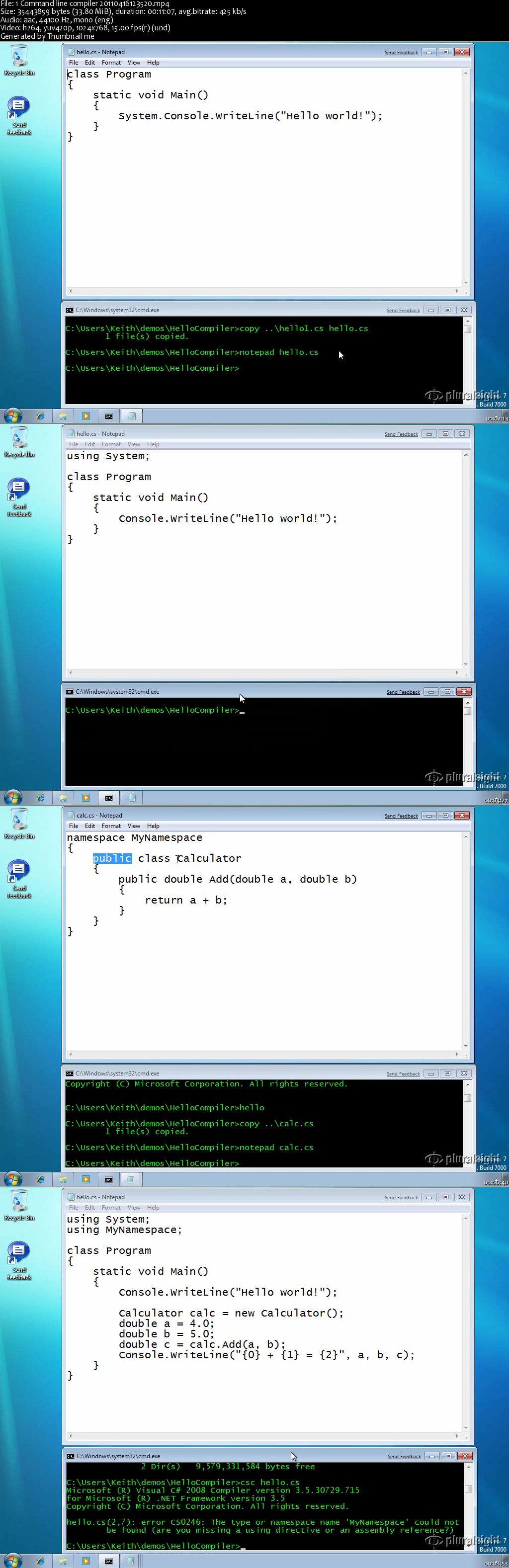This screenshot has width=509, height=1568.
Task: Click Send Feedback link in cmd window showing csc error
Action: point(404,1457)
